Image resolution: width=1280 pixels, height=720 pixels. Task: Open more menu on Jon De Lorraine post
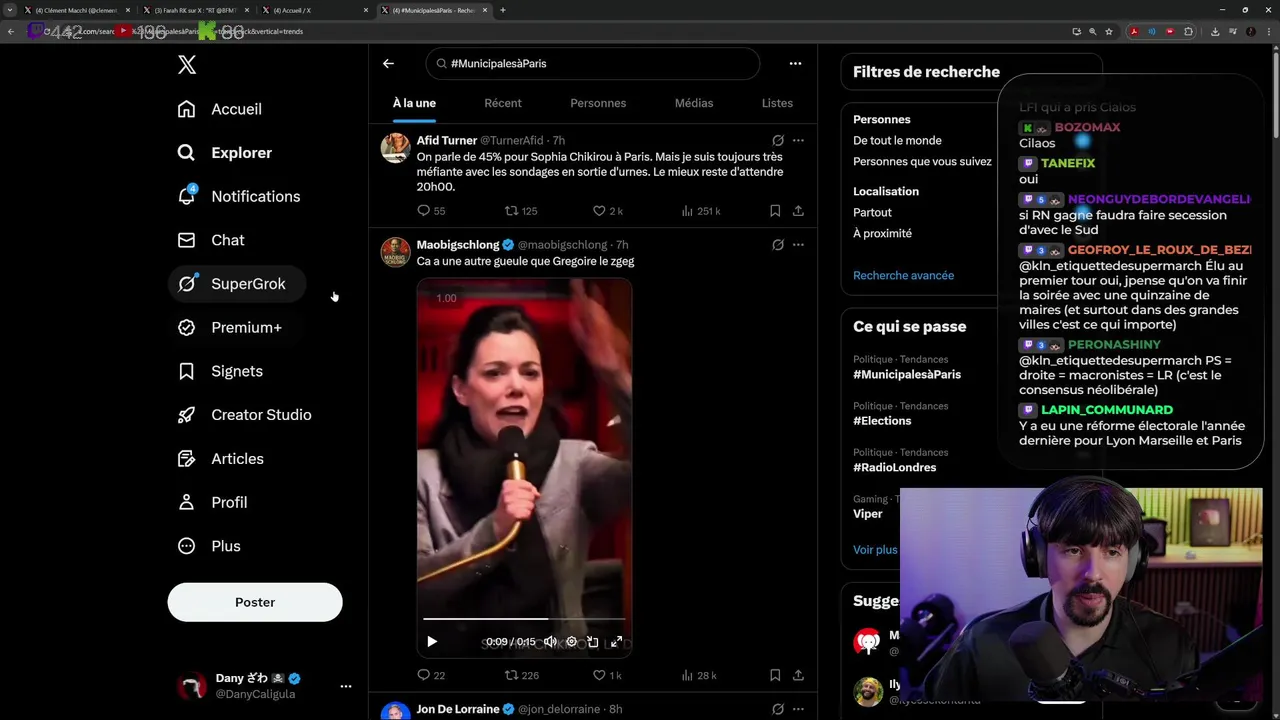(798, 709)
